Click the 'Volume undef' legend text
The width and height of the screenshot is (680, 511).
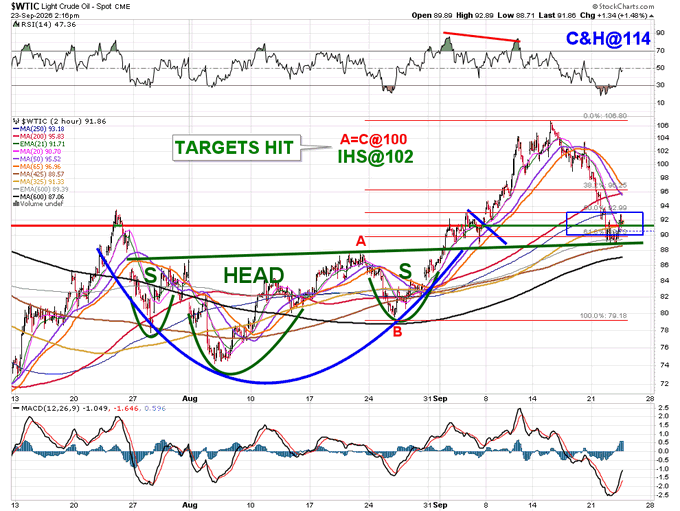[42, 203]
